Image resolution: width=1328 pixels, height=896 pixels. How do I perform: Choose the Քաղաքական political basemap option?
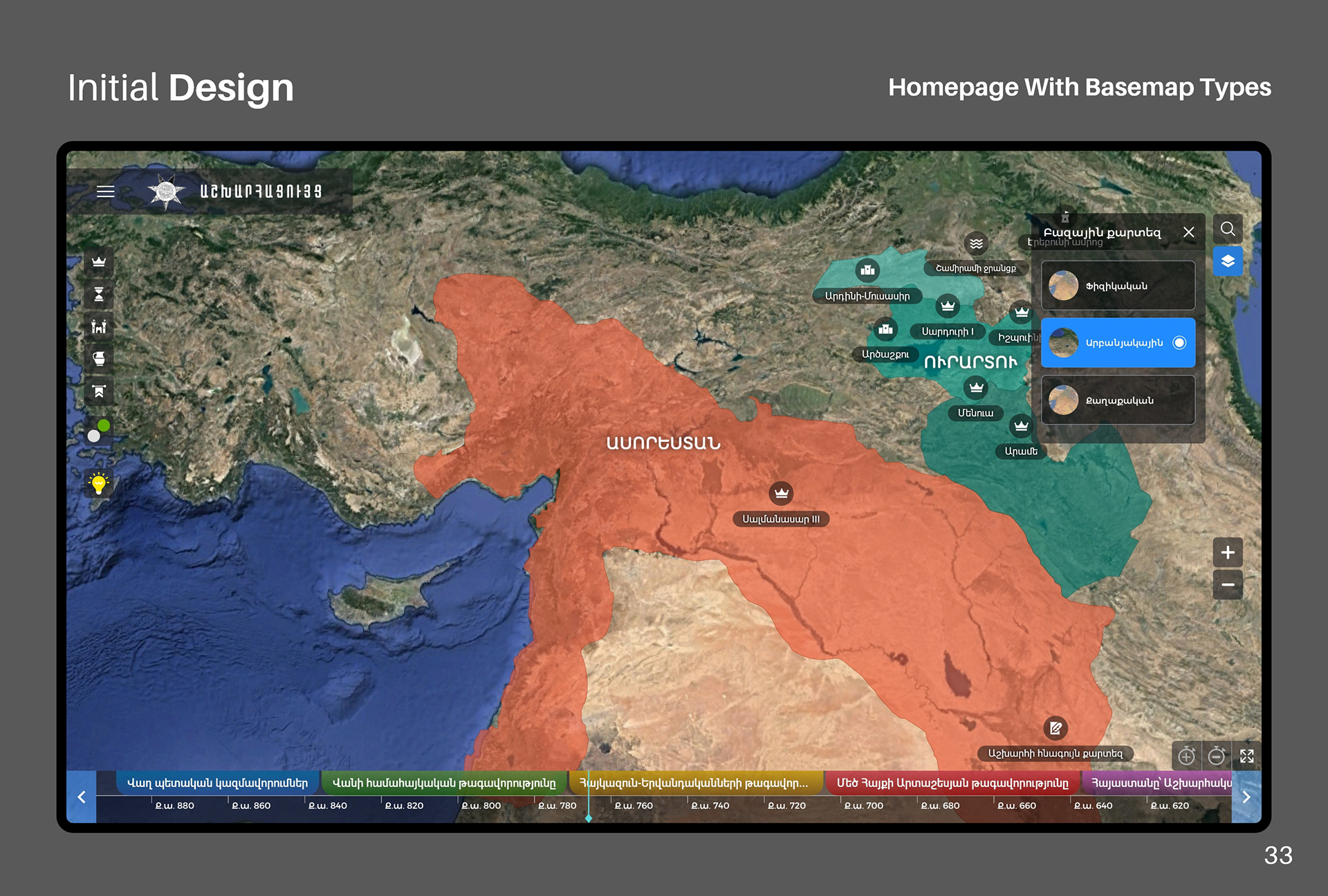coord(1118,400)
